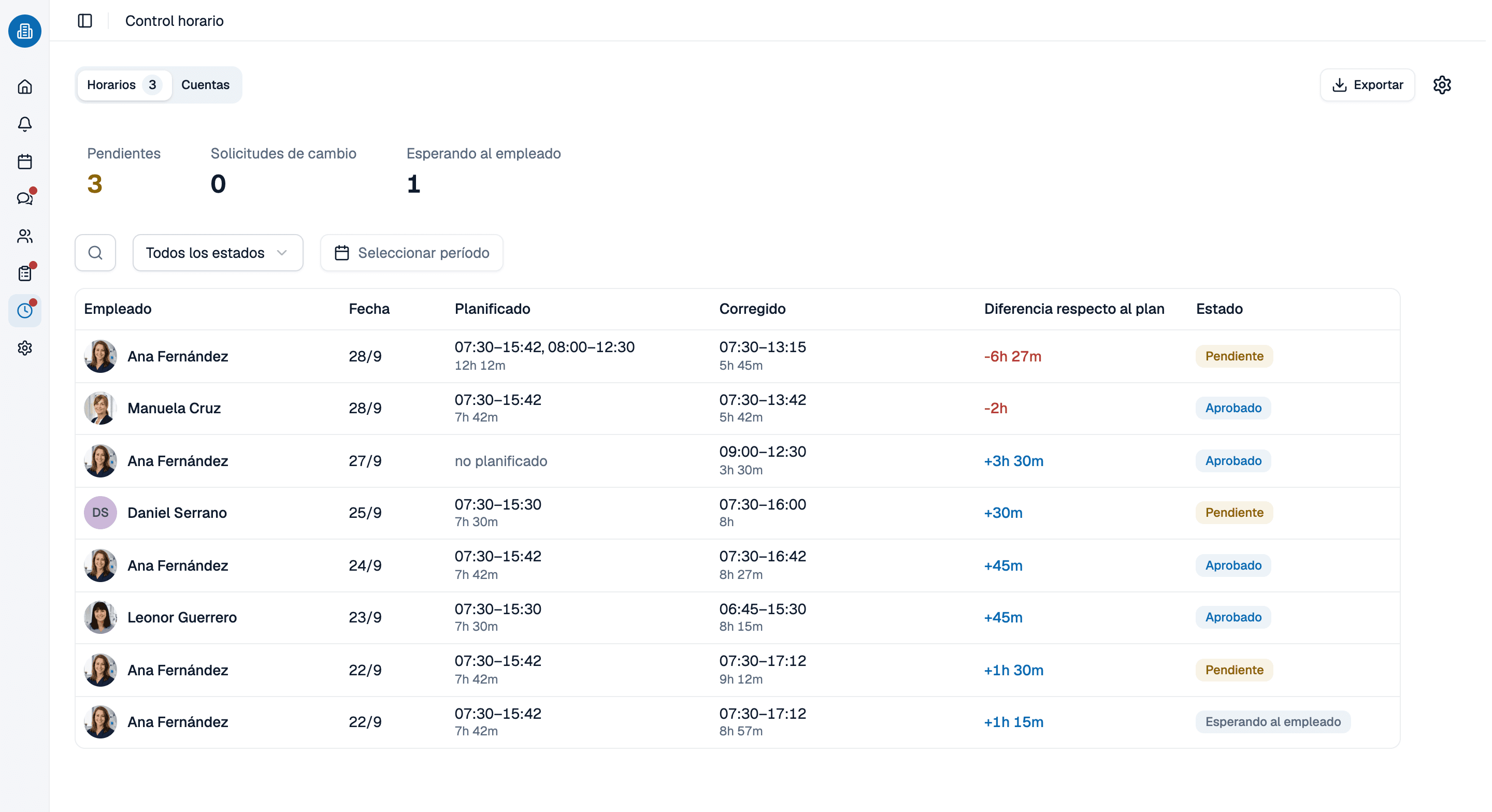Open the chat messages icon

pyautogui.click(x=25, y=199)
